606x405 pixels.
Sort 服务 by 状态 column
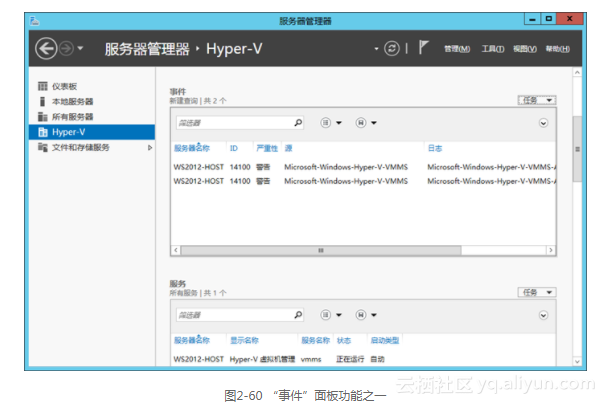tap(344, 340)
